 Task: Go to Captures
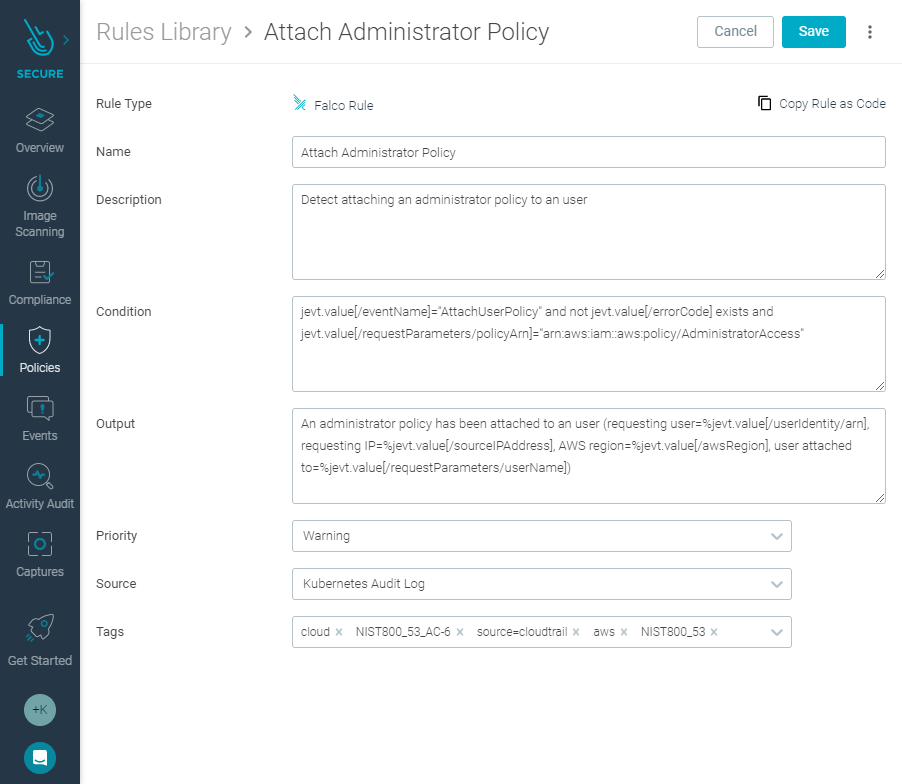click(40, 554)
